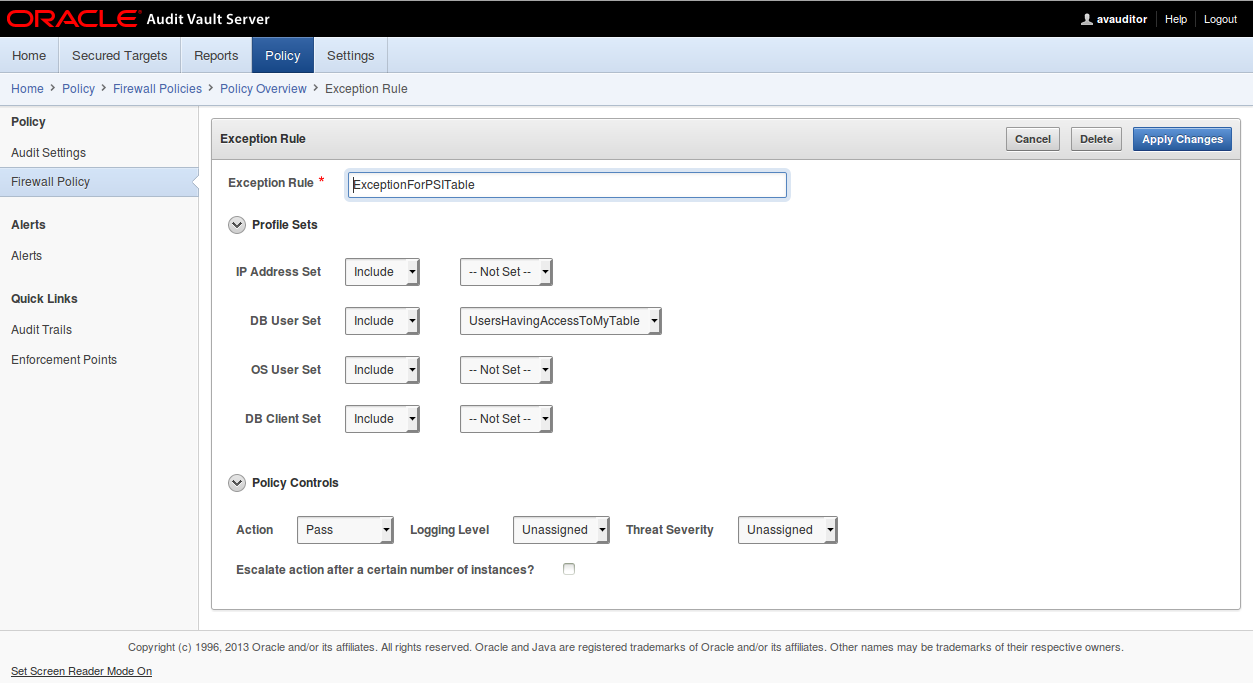
Task: Click the Oracle logo
Action: [x=73, y=19]
